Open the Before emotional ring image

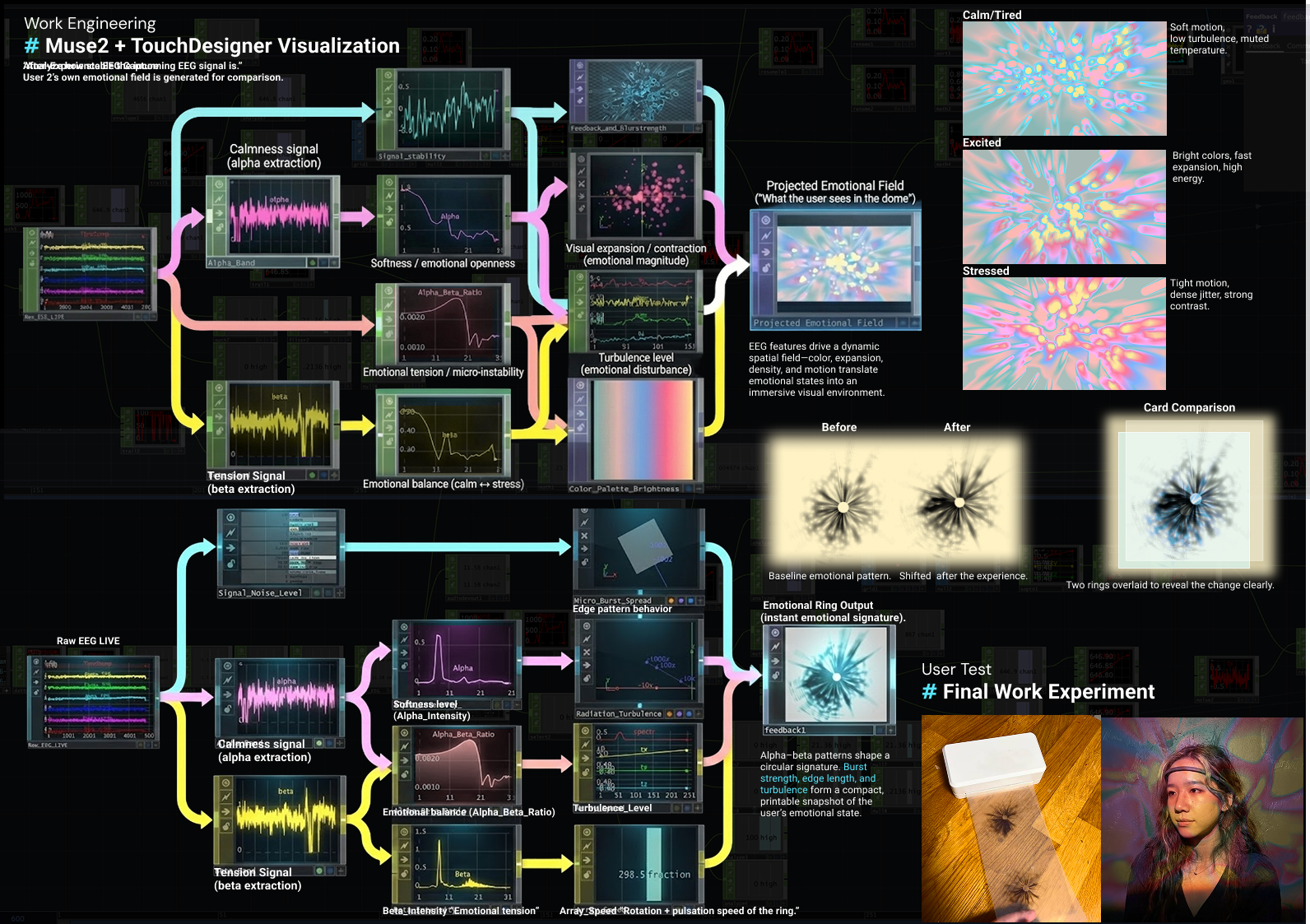(x=842, y=504)
